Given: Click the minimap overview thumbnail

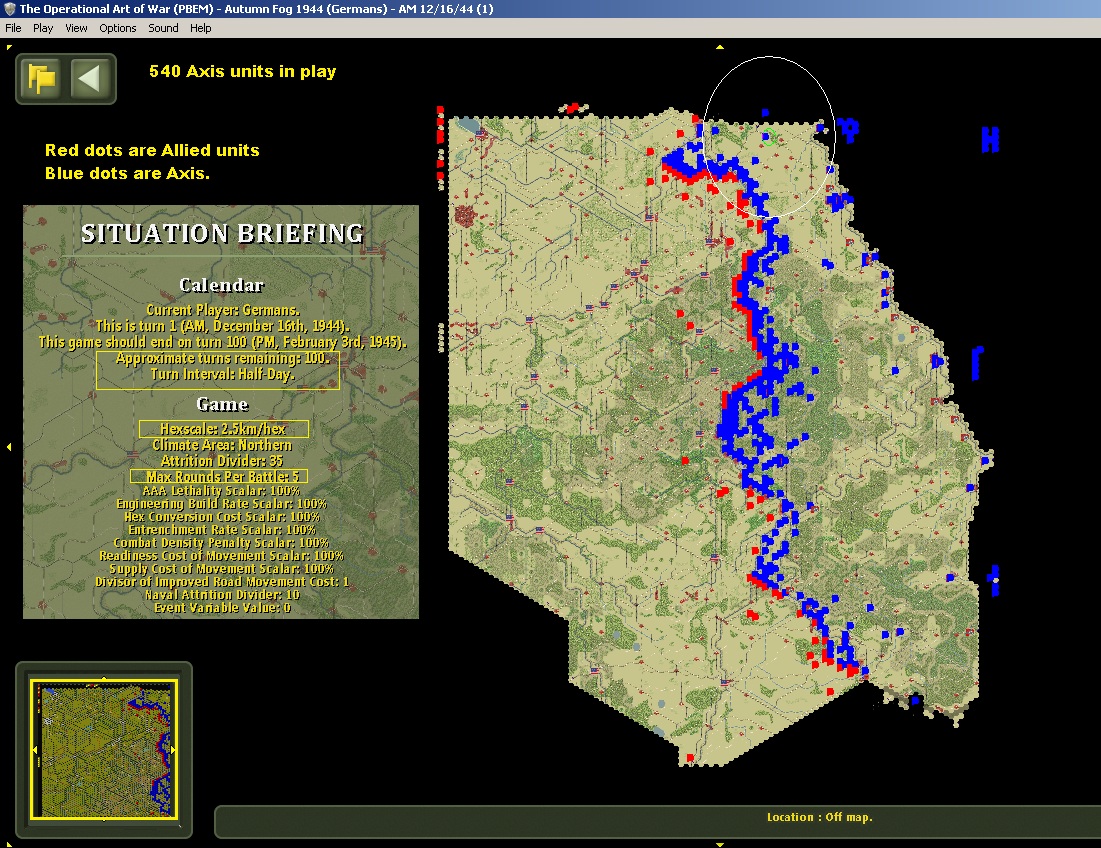Looking at the screenshot, I should point(104,749).
